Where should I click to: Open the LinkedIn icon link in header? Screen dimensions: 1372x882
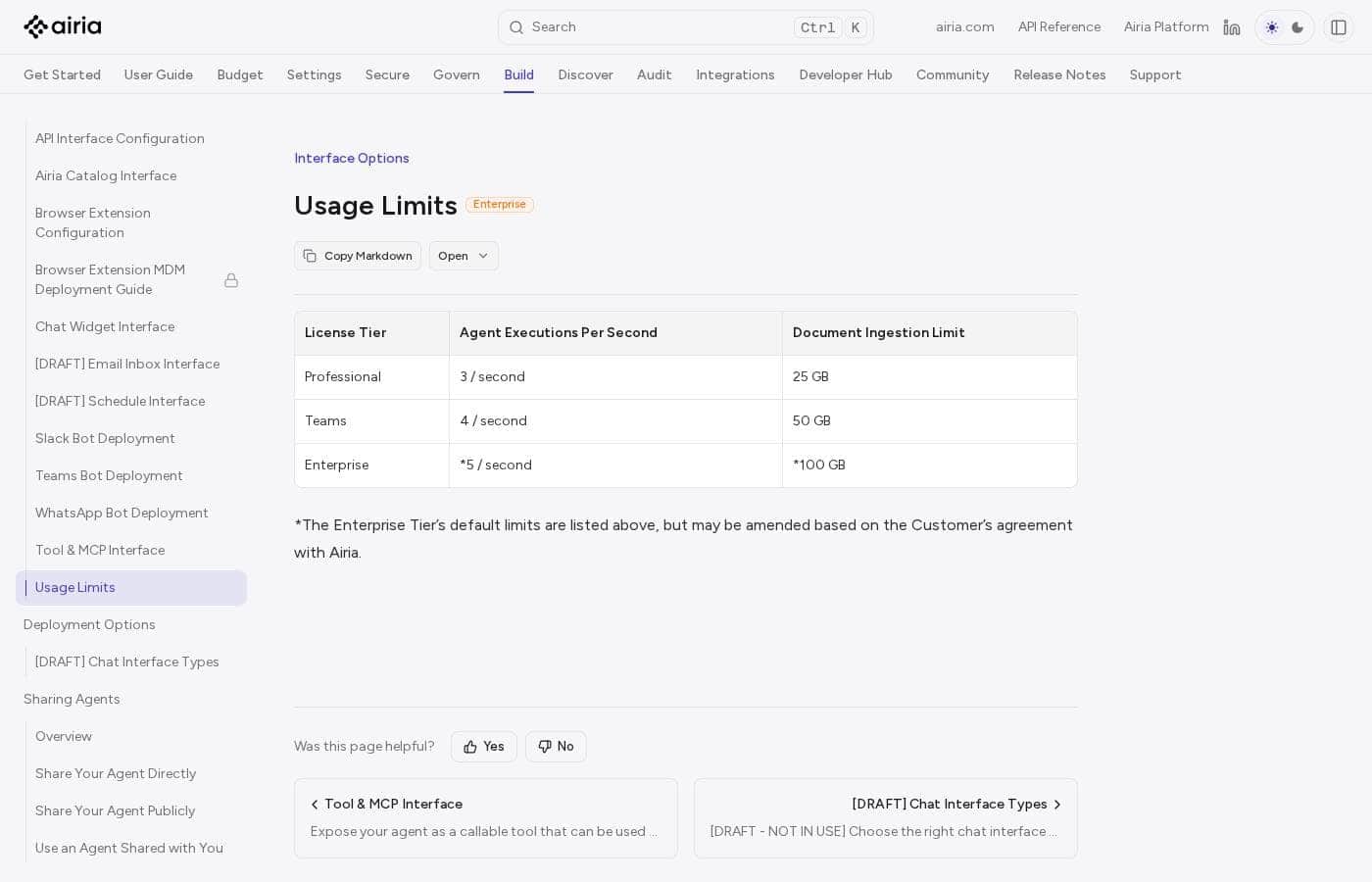[x=1232, y=27]
